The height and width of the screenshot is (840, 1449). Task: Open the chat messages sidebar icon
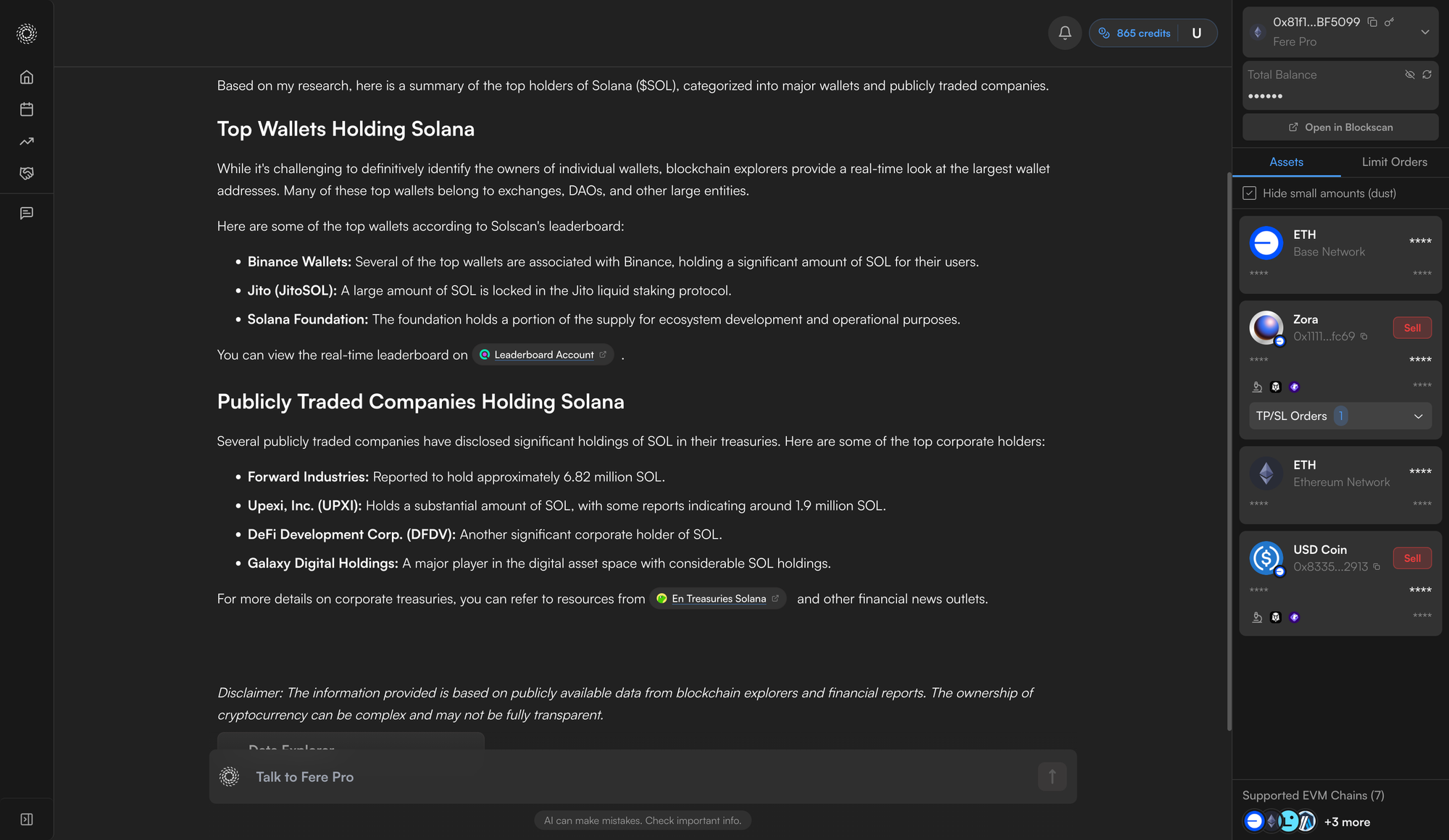click(x=27, y=213)
